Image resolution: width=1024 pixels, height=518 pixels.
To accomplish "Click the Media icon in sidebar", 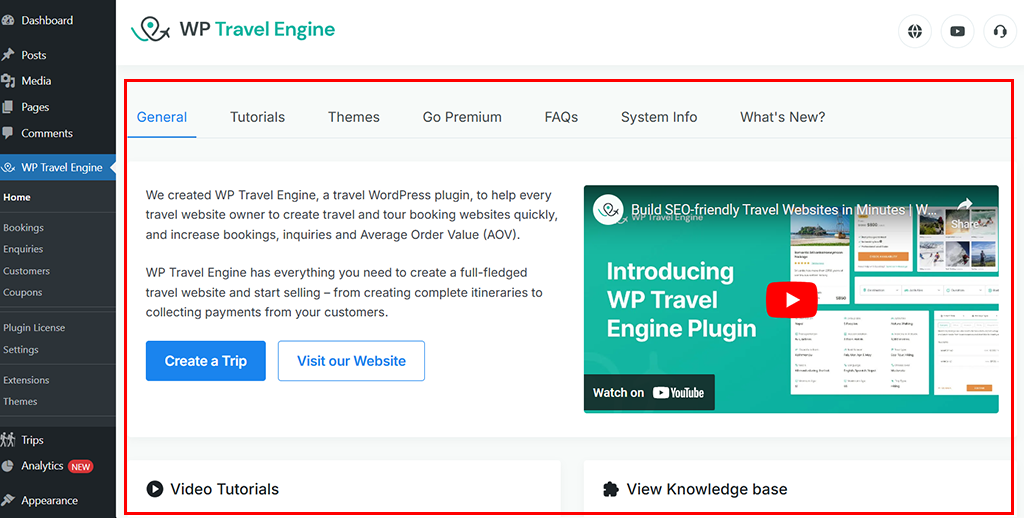I will click(x=8, y=81).
